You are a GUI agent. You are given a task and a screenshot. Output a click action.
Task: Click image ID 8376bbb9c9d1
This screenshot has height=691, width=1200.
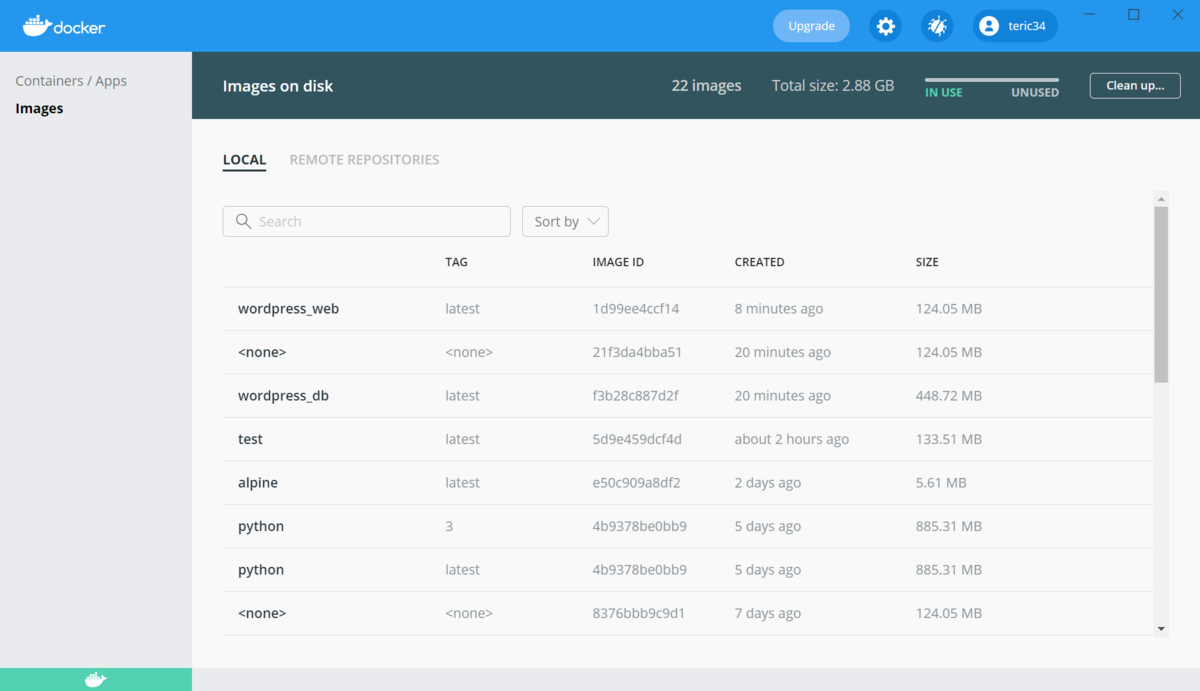pos(639,613)
